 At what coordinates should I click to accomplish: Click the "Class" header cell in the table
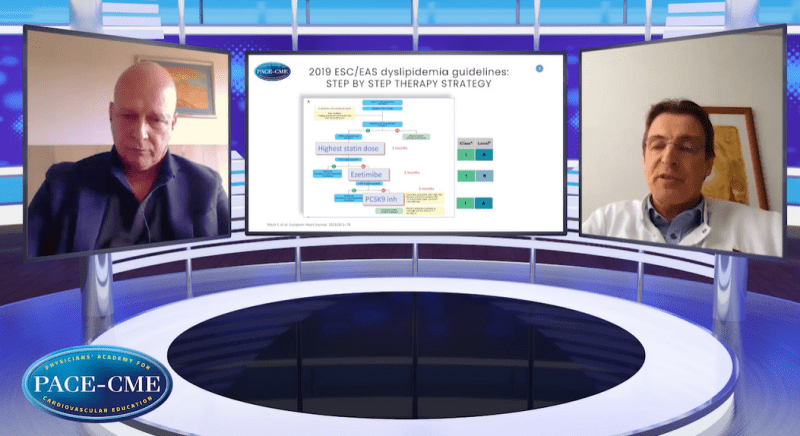(466, 143)
